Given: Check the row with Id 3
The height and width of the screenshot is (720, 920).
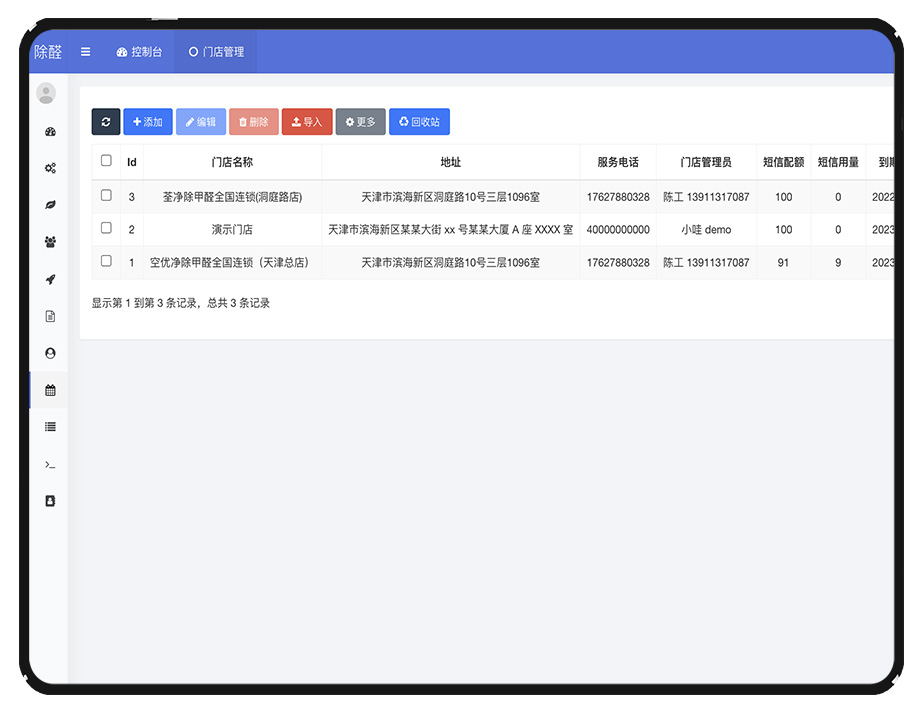Looking at the screenshot, I should pyautogui.click(x=106, y=195).
